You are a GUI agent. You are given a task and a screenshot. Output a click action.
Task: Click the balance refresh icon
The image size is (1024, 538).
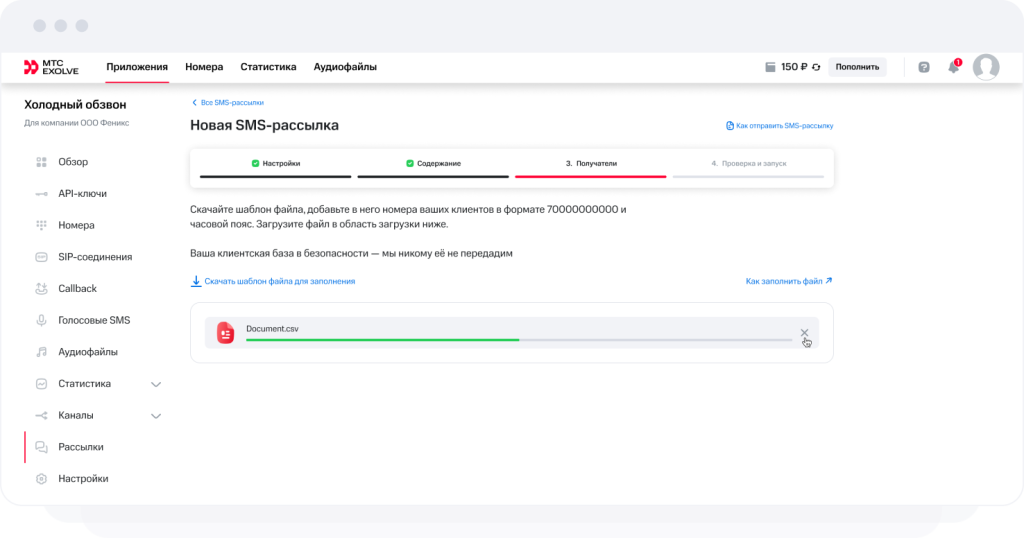[816, 67]
